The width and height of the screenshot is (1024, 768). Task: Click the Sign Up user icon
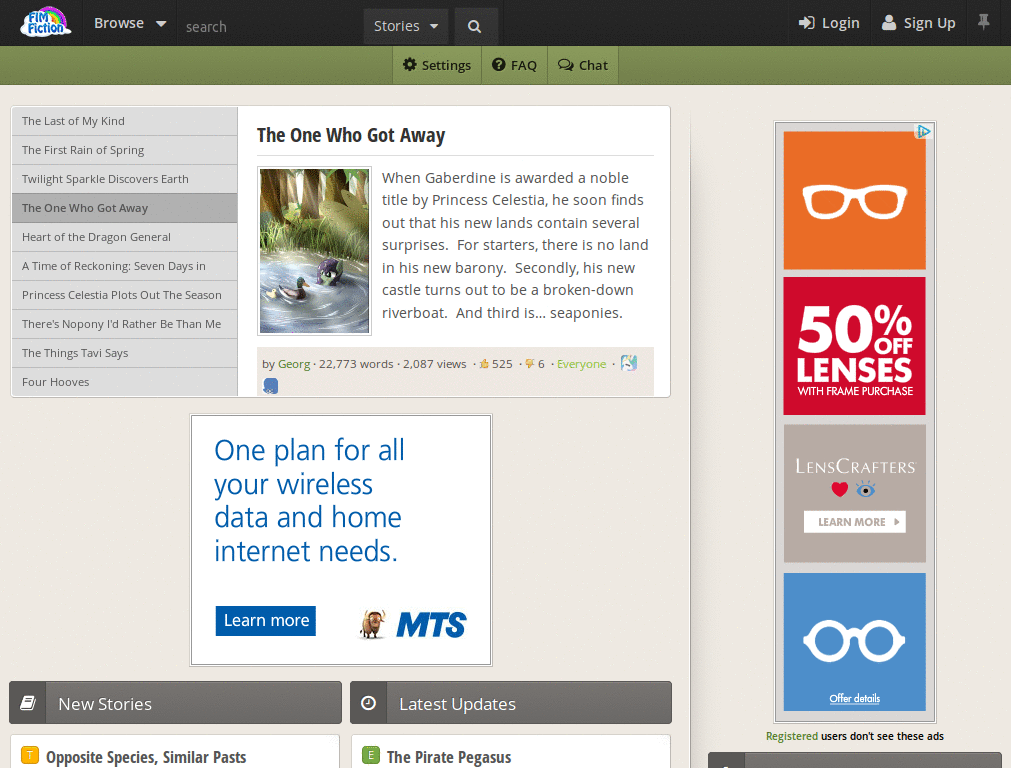pyautogui.click(x=889, y=23)
